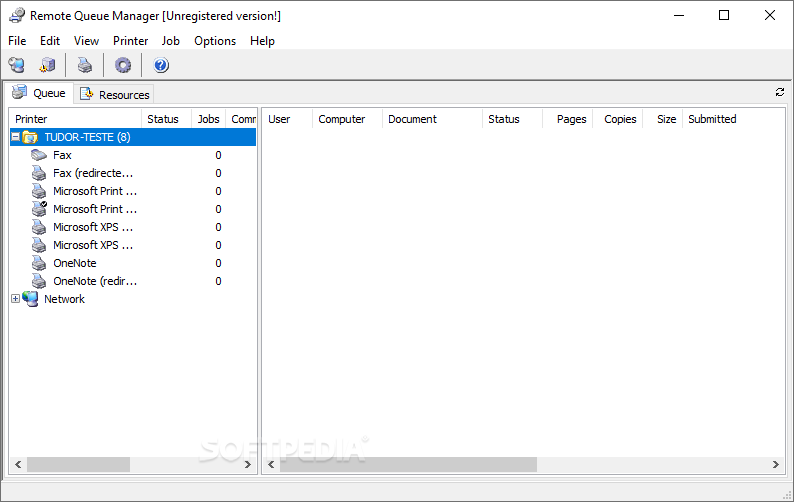Image resolution: width=794 pixels, height=502 pixels.
Task: Click the printer tree scrollbar left arrow
Action: 18,465
